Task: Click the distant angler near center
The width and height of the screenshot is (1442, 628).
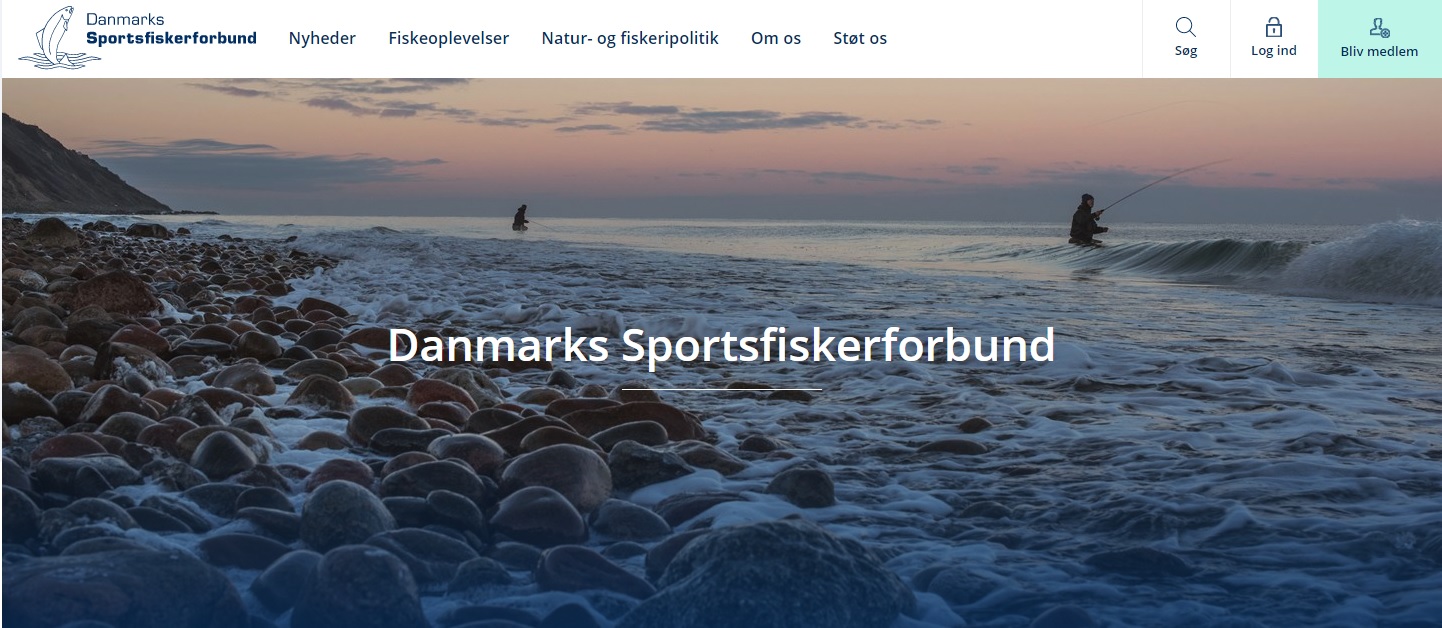Action: click(520, 218)
